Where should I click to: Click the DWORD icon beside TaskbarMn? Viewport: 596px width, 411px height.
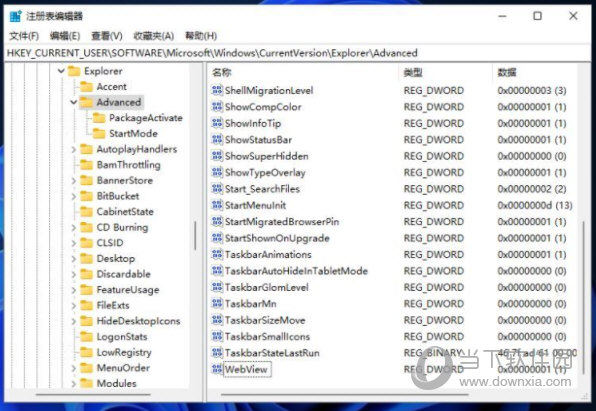(x=217, y=303)
